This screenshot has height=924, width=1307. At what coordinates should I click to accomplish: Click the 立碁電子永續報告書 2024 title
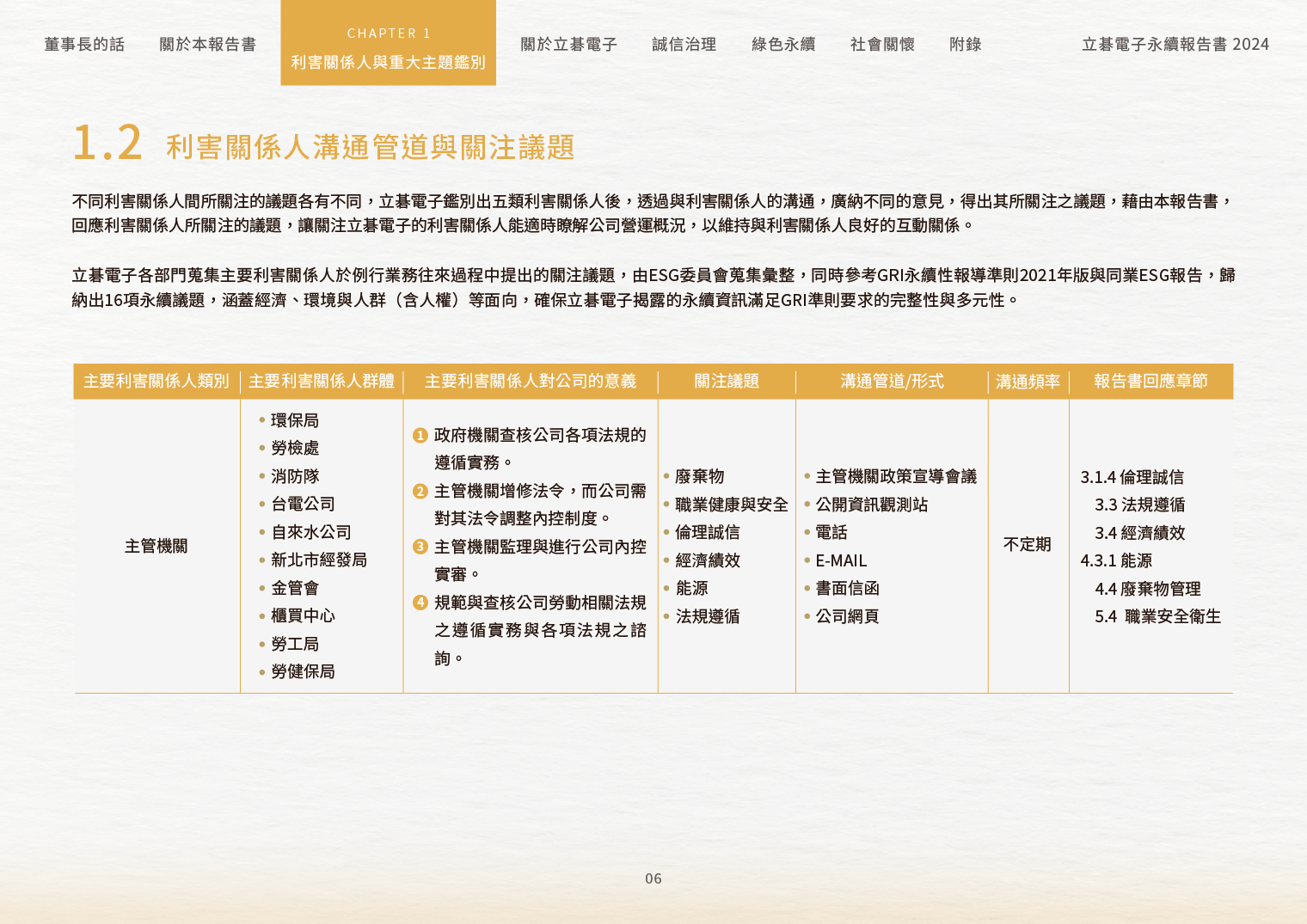1175,44
